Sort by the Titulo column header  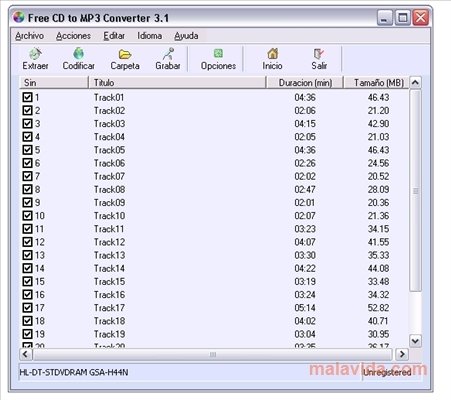coord(177,82)
